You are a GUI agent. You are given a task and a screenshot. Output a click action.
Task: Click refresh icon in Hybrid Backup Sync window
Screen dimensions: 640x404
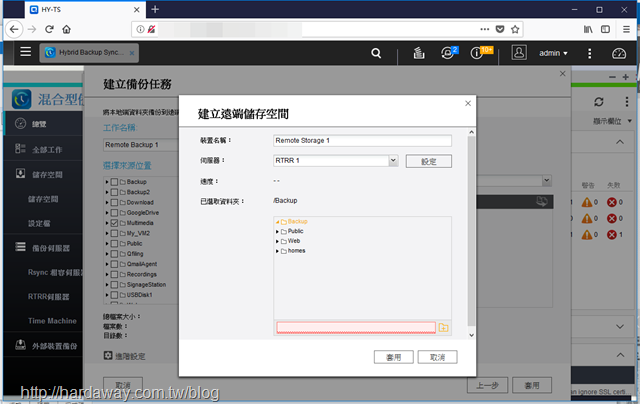tap(599, 102)
